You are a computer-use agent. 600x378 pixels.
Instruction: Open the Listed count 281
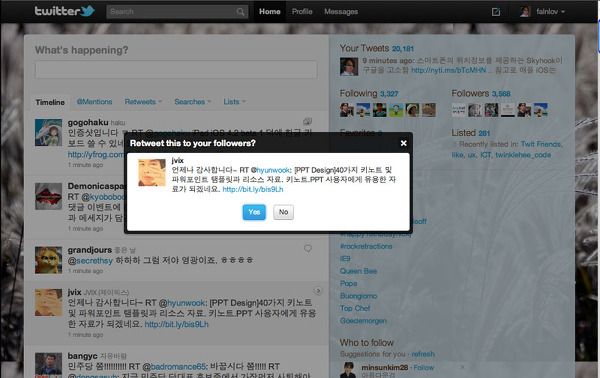[x=484, y=133]
